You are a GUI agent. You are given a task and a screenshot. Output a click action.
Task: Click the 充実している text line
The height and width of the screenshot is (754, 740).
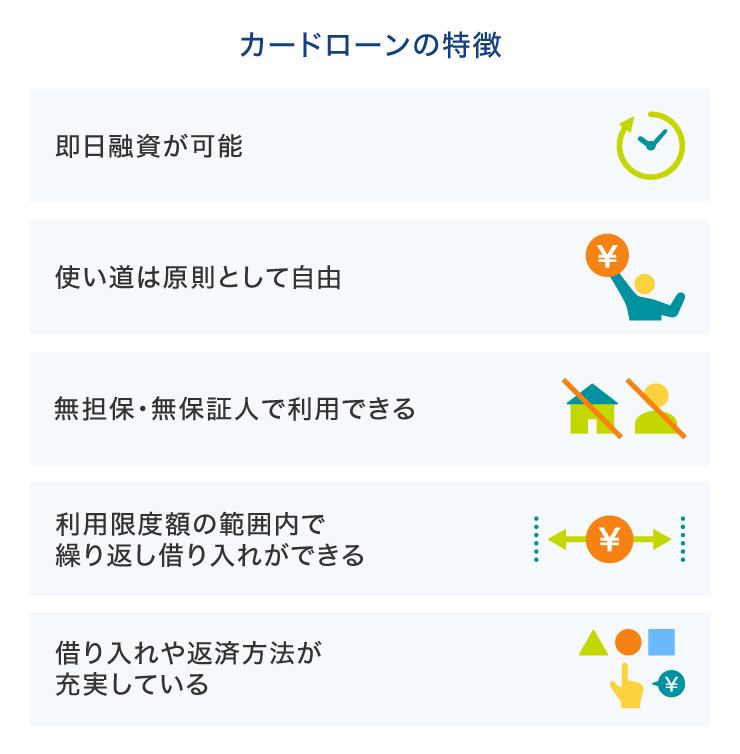click(132, 685)
